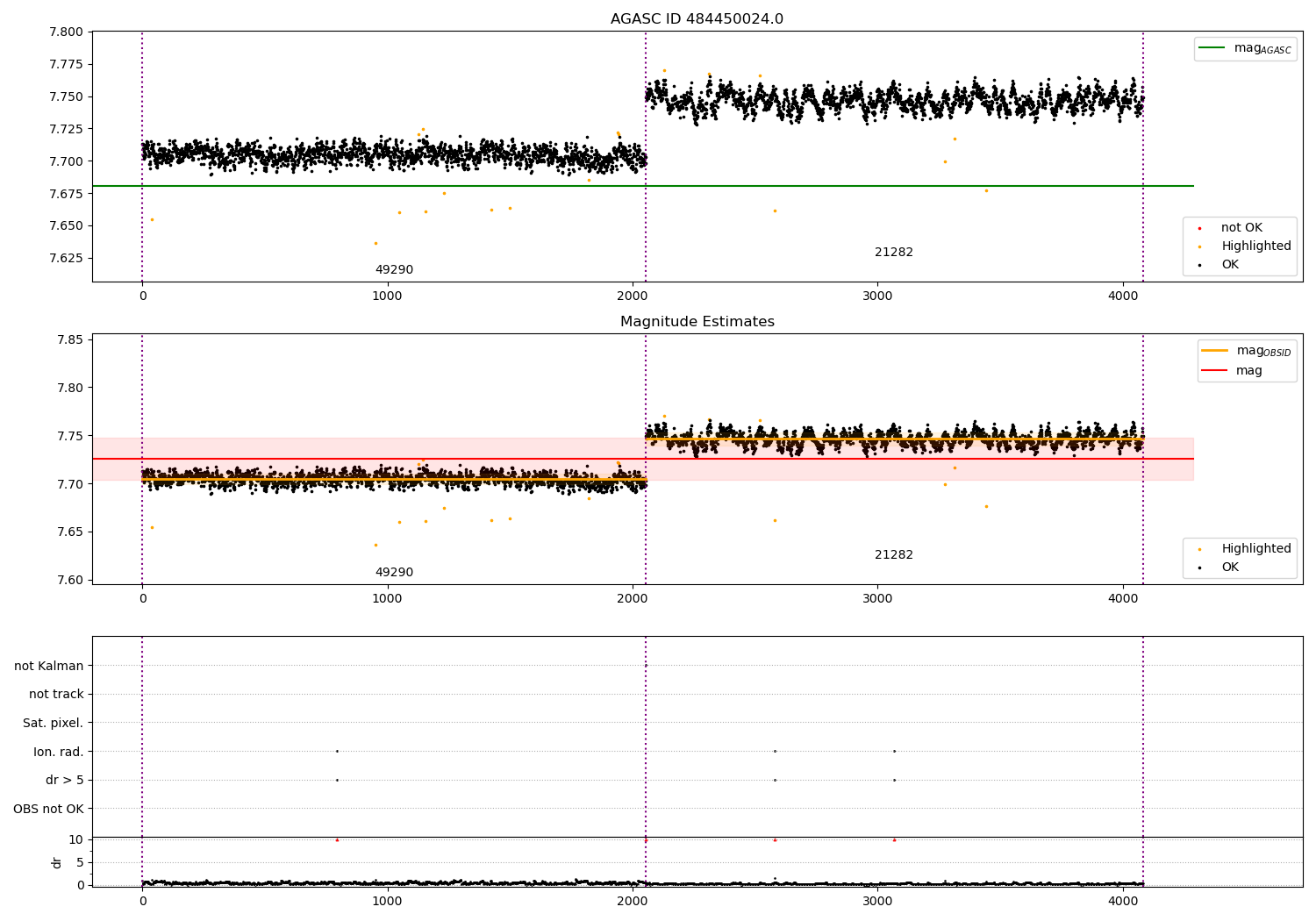Click the orange line sample beside mag OBSID

[x=1215, y=351]
